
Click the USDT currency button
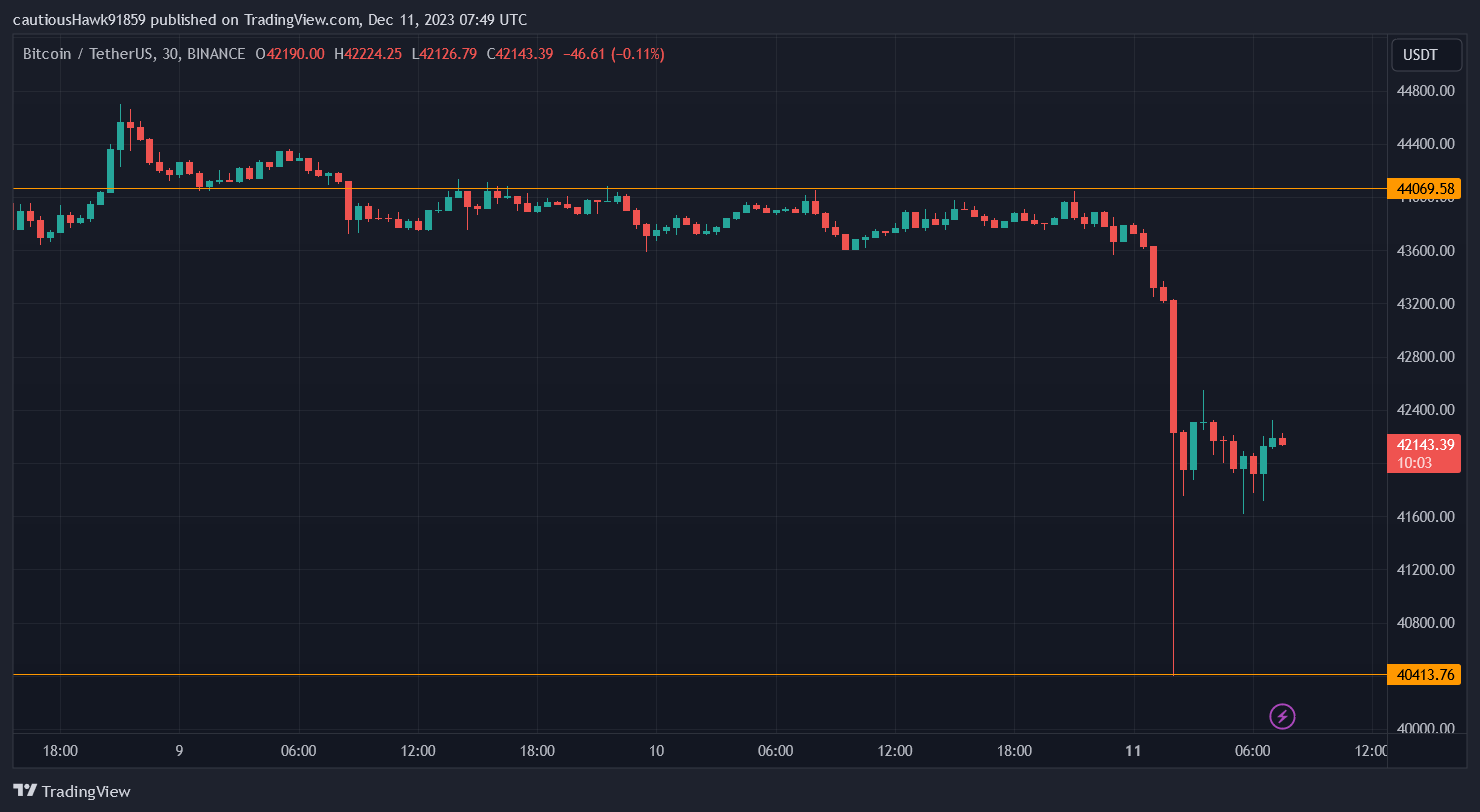pyautogui.click(x=1426, y=55)
